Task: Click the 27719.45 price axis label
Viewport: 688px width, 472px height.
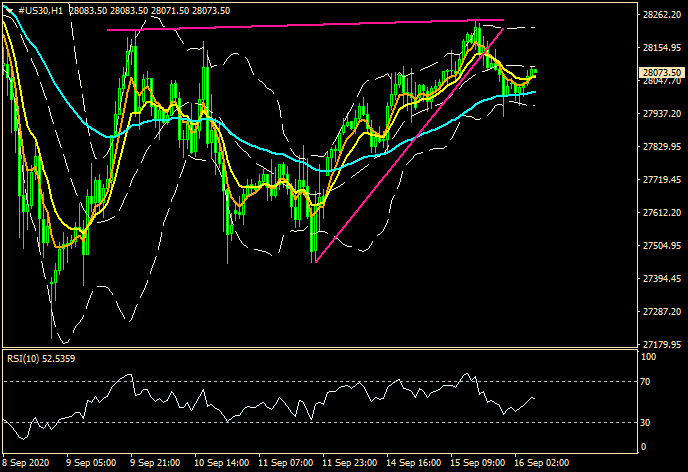Action: click(x=660, y=180)
